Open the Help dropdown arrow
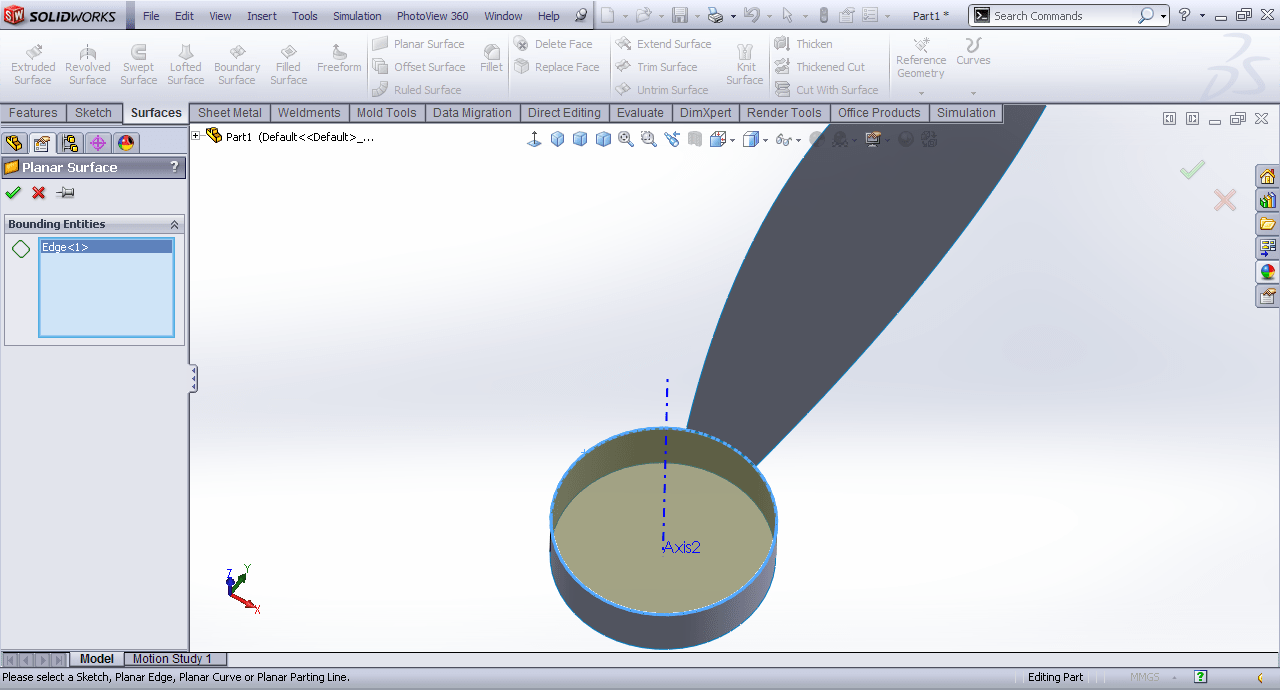The height and width of the screenshot is (690, 1280). [1200, 16]
